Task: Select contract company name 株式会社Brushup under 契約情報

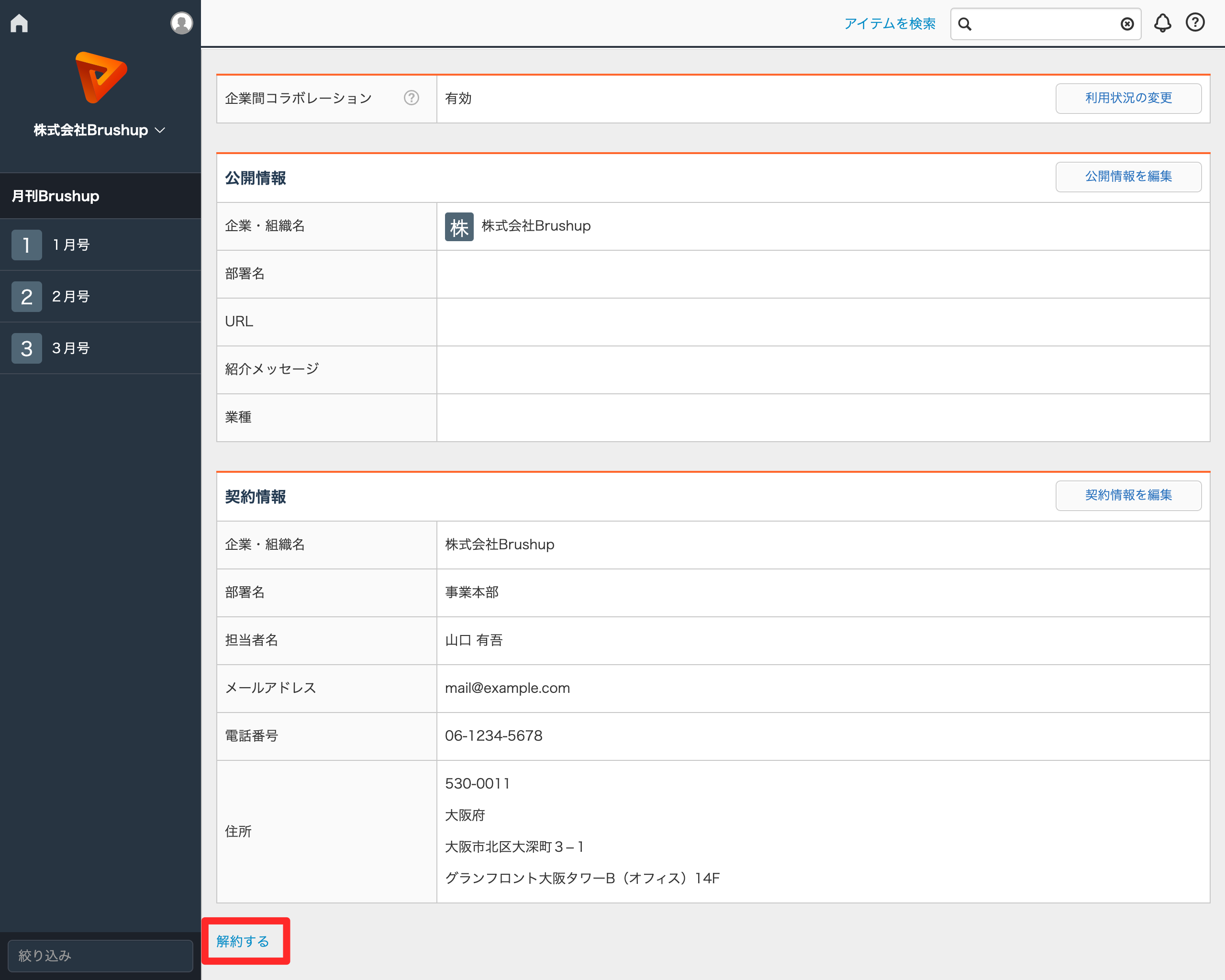Action: 500,544
